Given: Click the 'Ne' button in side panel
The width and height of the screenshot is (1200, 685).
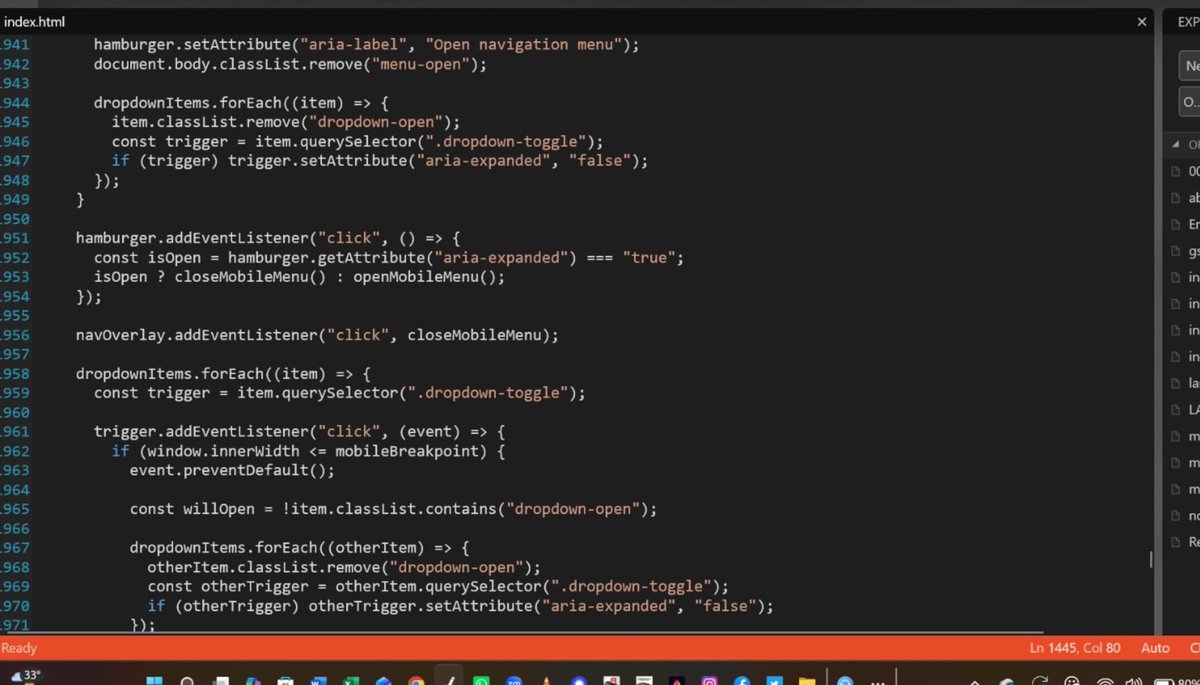Looking at the screenshot, I should coord(1190,66).
